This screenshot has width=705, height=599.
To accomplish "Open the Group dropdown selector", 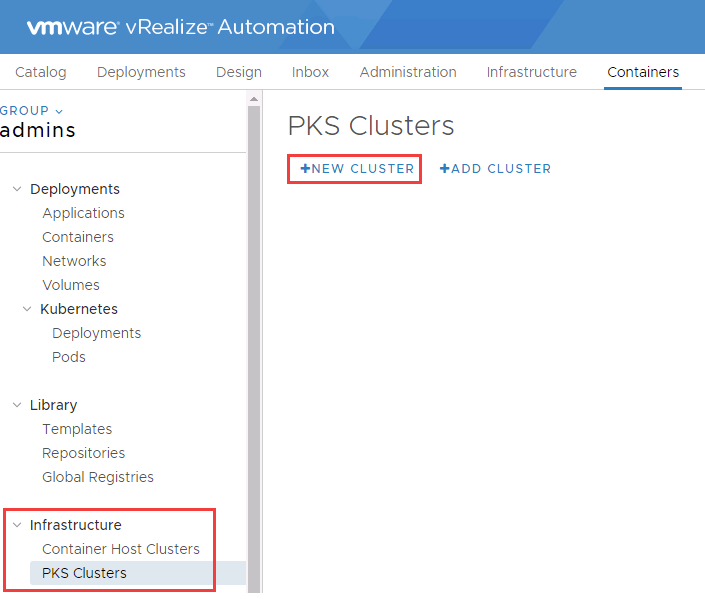I will tap(32, 111).
